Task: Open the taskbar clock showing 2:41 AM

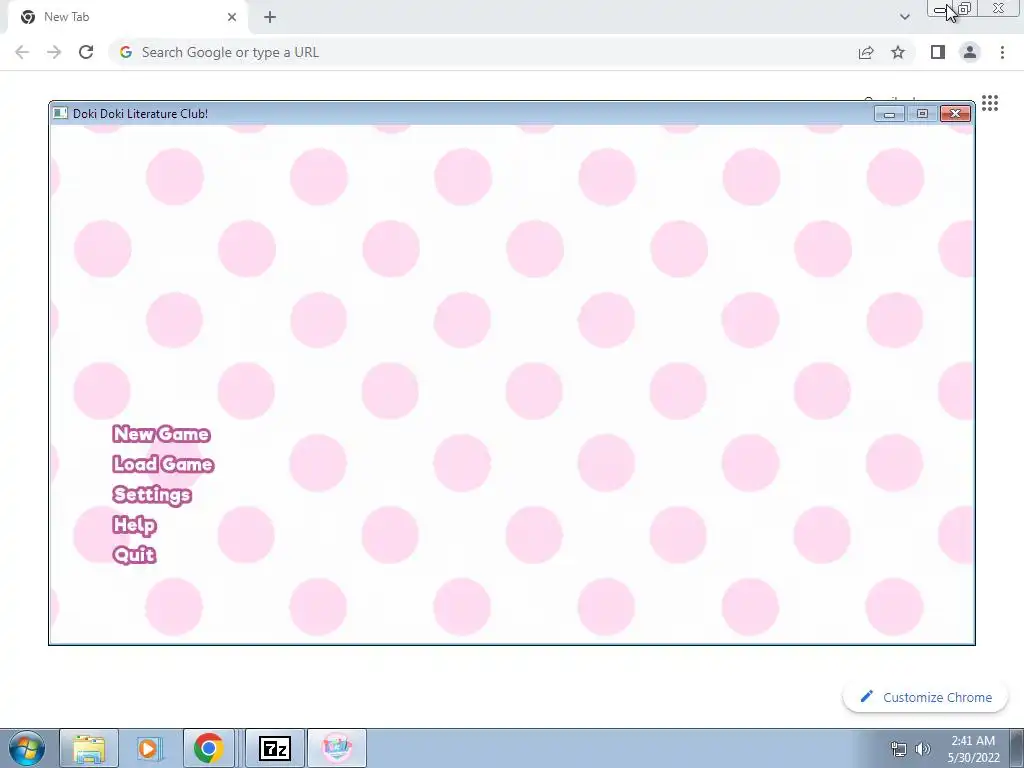Action: (973, 749)
